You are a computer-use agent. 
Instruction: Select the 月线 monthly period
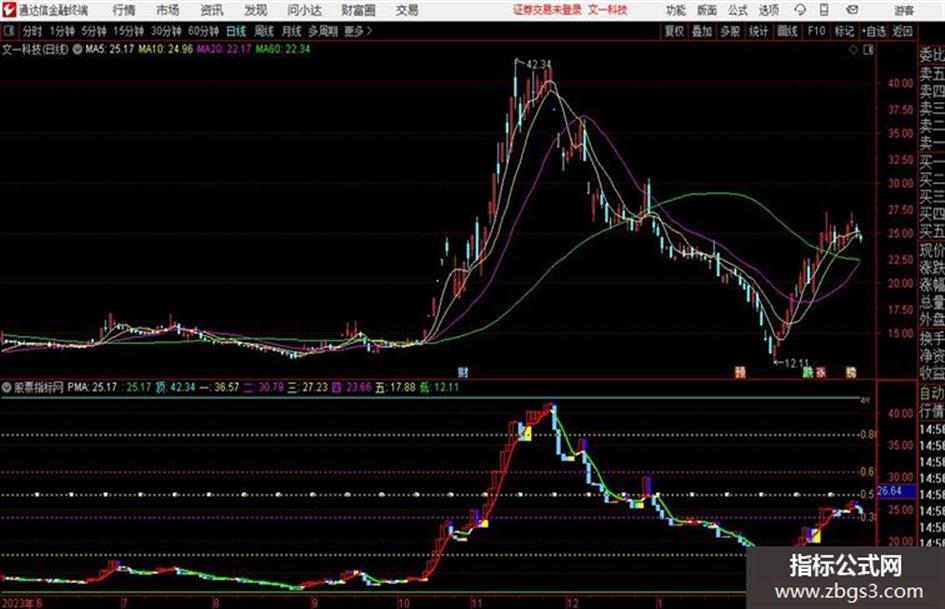point(292,31)
